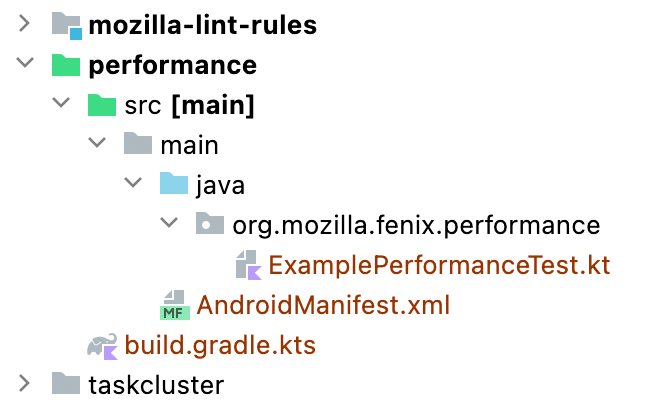Collapse the java folder chevron
This screenshot has width=664, height=406.
click(133, 185)
